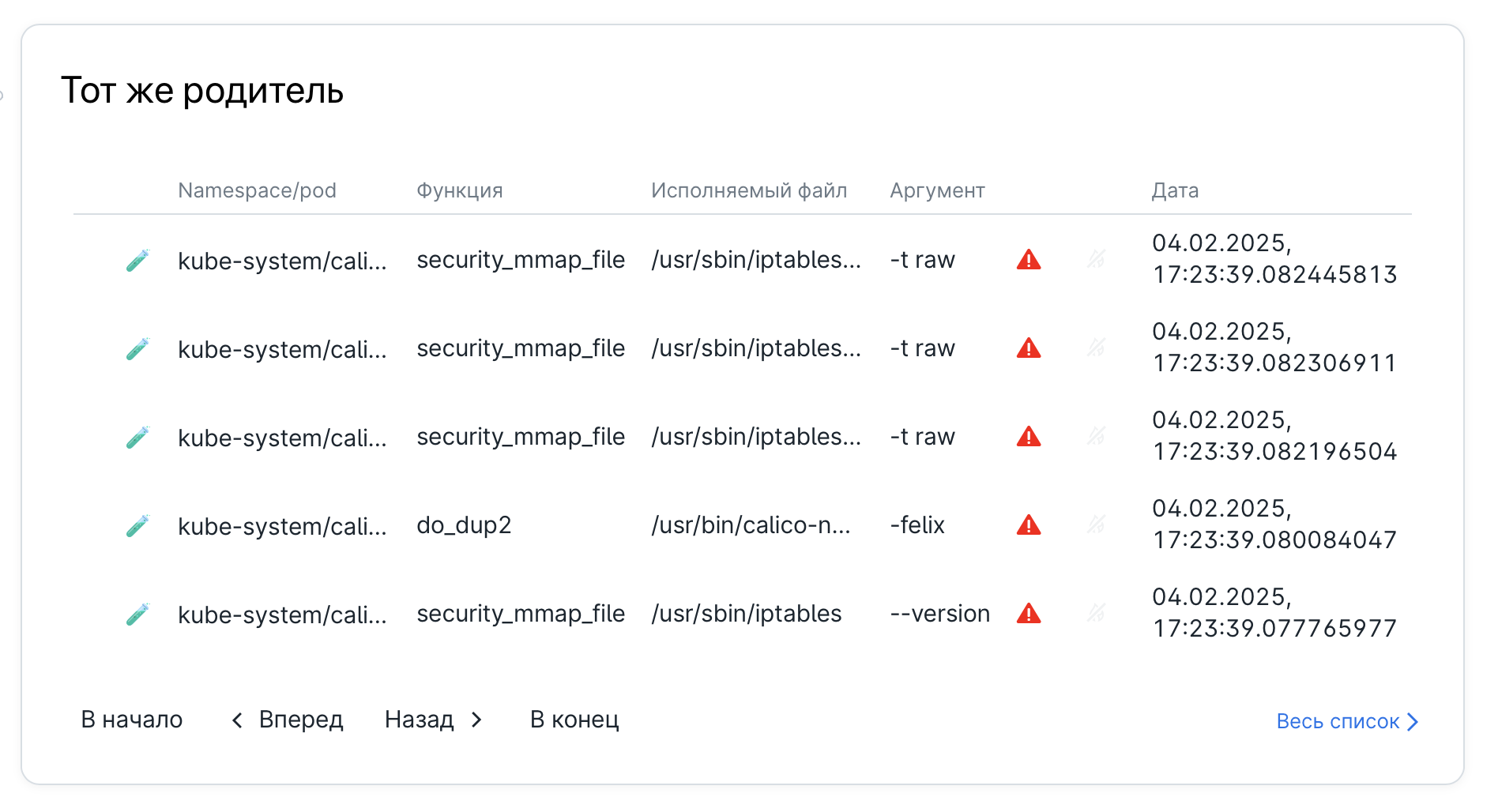Click warning triangle for the 17:23:39.082445813 row
Viewport: 1498px width, 812px height.
click(x=1029, y=260)
